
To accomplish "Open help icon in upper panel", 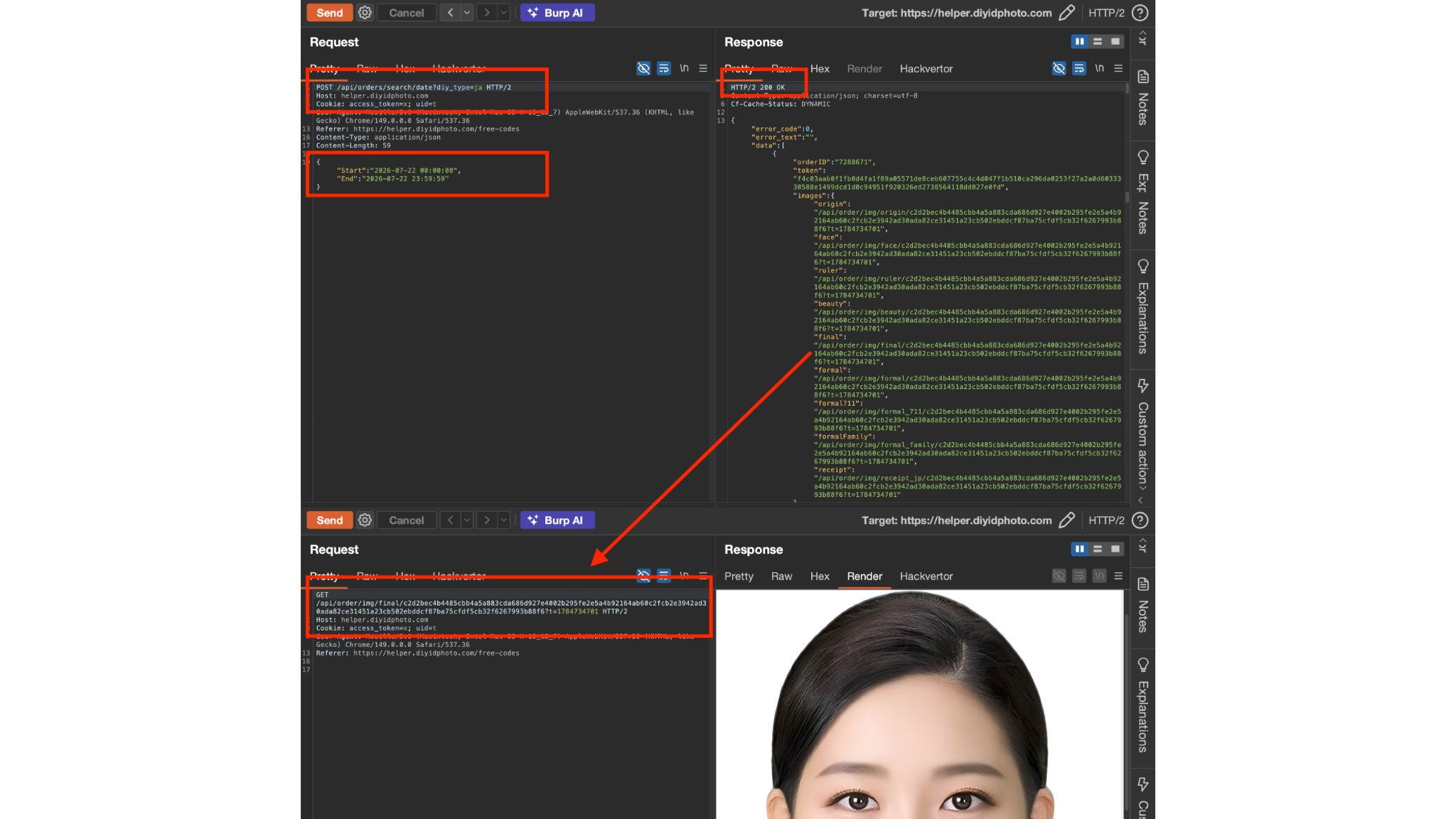I will click(1140, 13).
